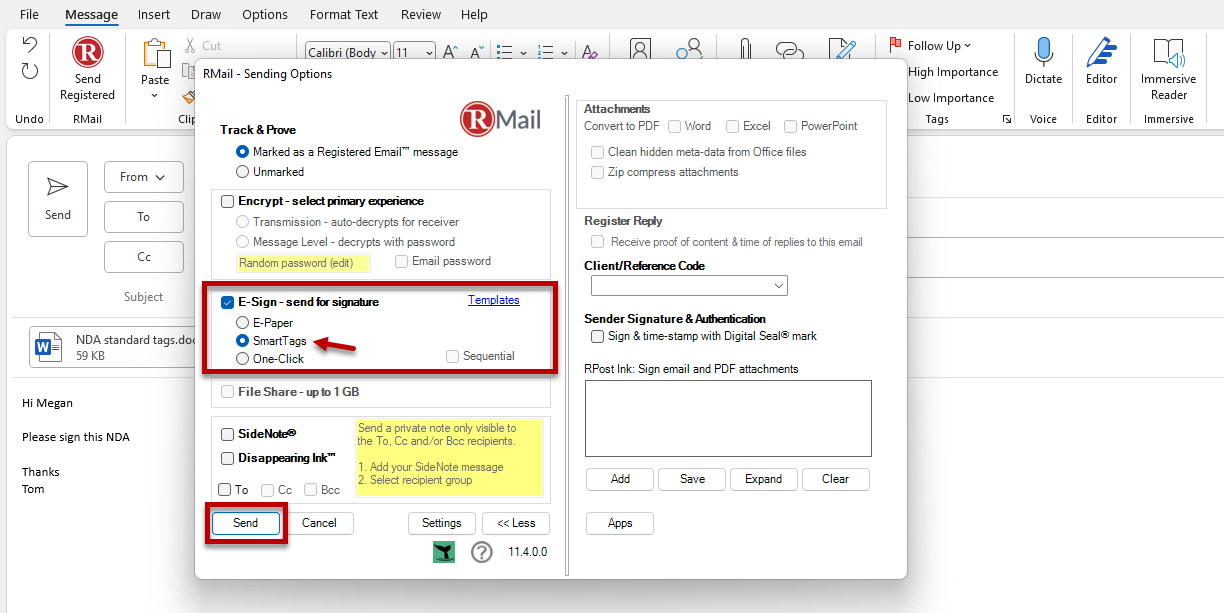Image resolution: width=1224 pixels, height=613 pixels.
Task: Select Marked as a Registered Email radio
Action: coord(242,152)
